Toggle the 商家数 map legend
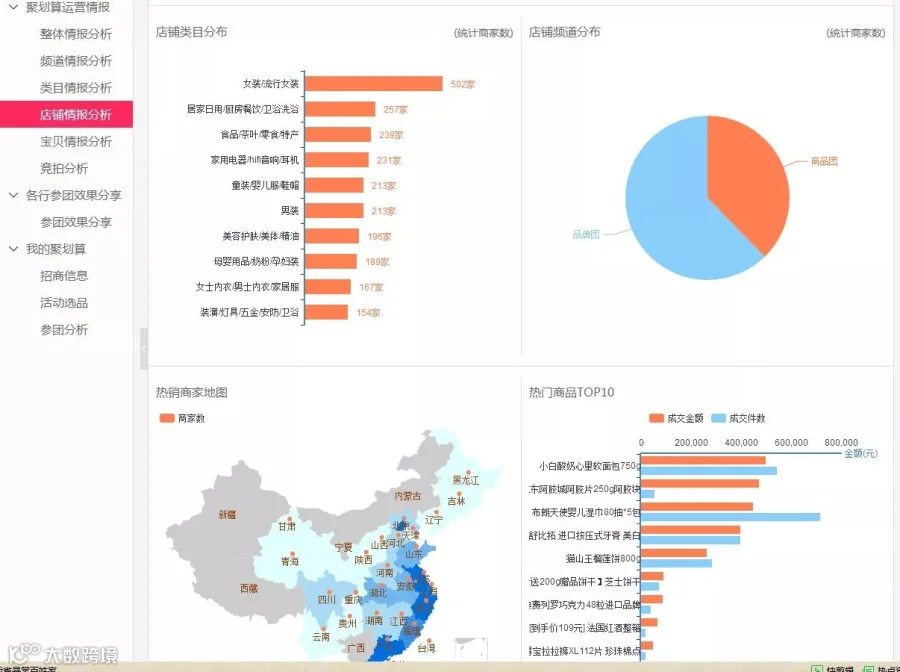Viewport: 900px width, 672px height. tap(182, 418)
